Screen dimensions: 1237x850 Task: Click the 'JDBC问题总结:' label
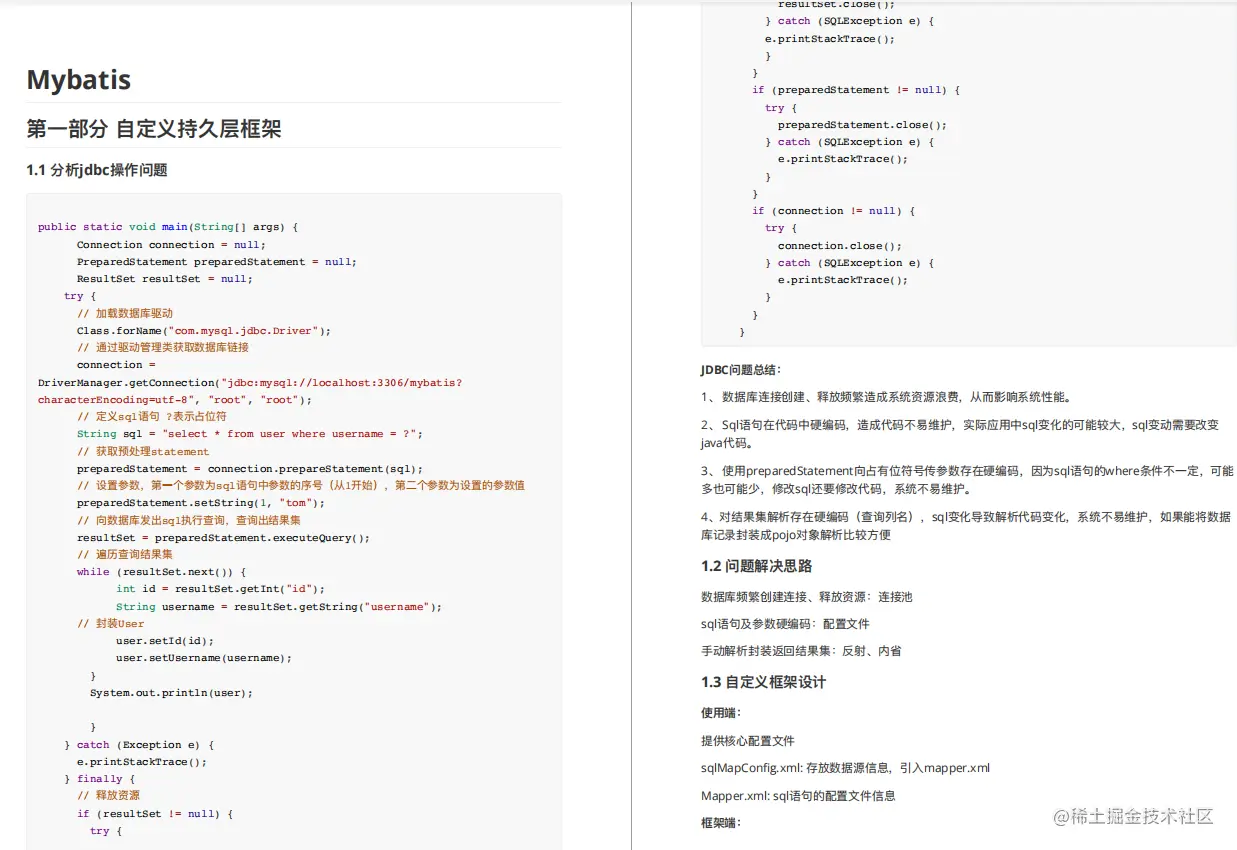coord(741,370)
